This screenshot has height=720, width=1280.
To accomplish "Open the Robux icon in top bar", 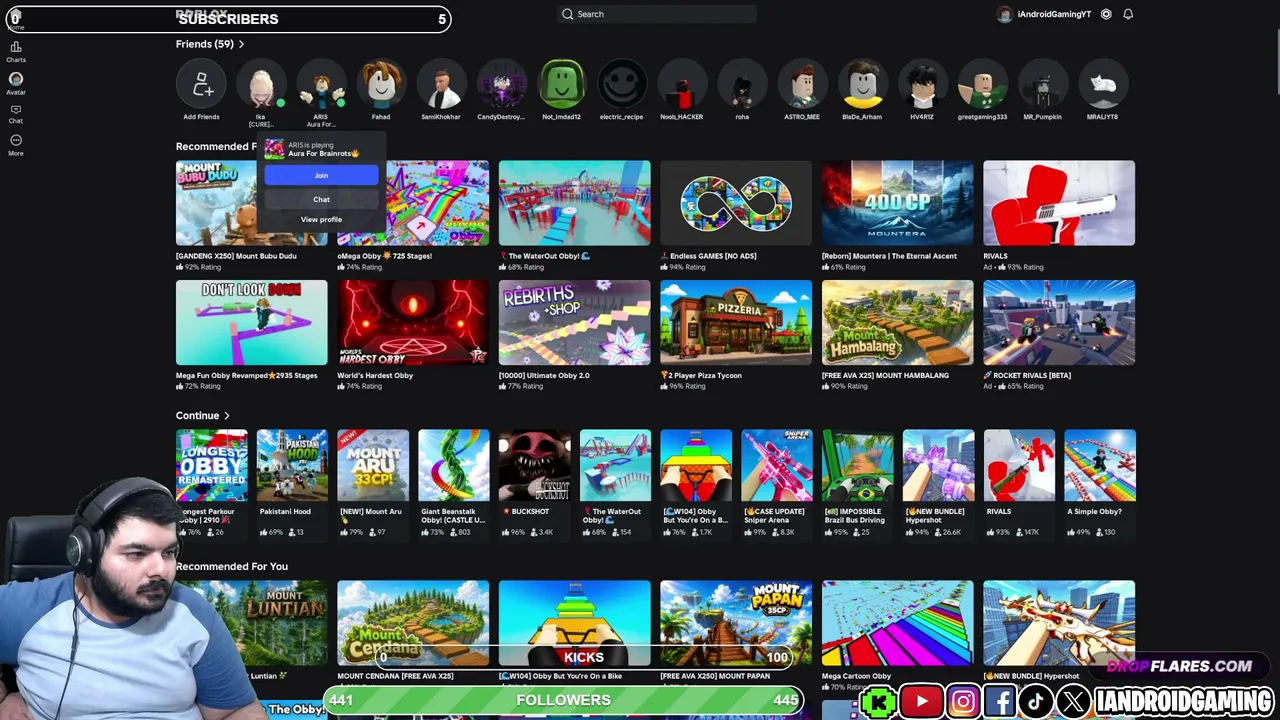I will [x=1106, y=14].
